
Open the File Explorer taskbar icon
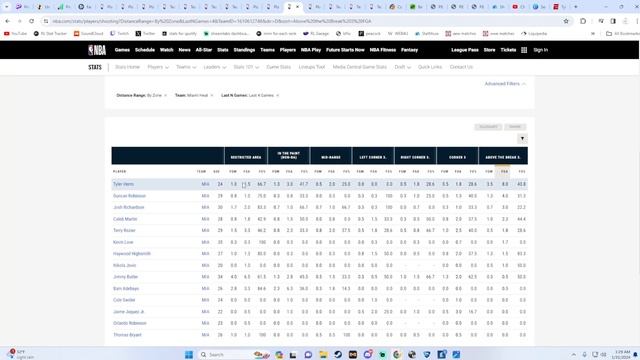(x=323, y=354)
